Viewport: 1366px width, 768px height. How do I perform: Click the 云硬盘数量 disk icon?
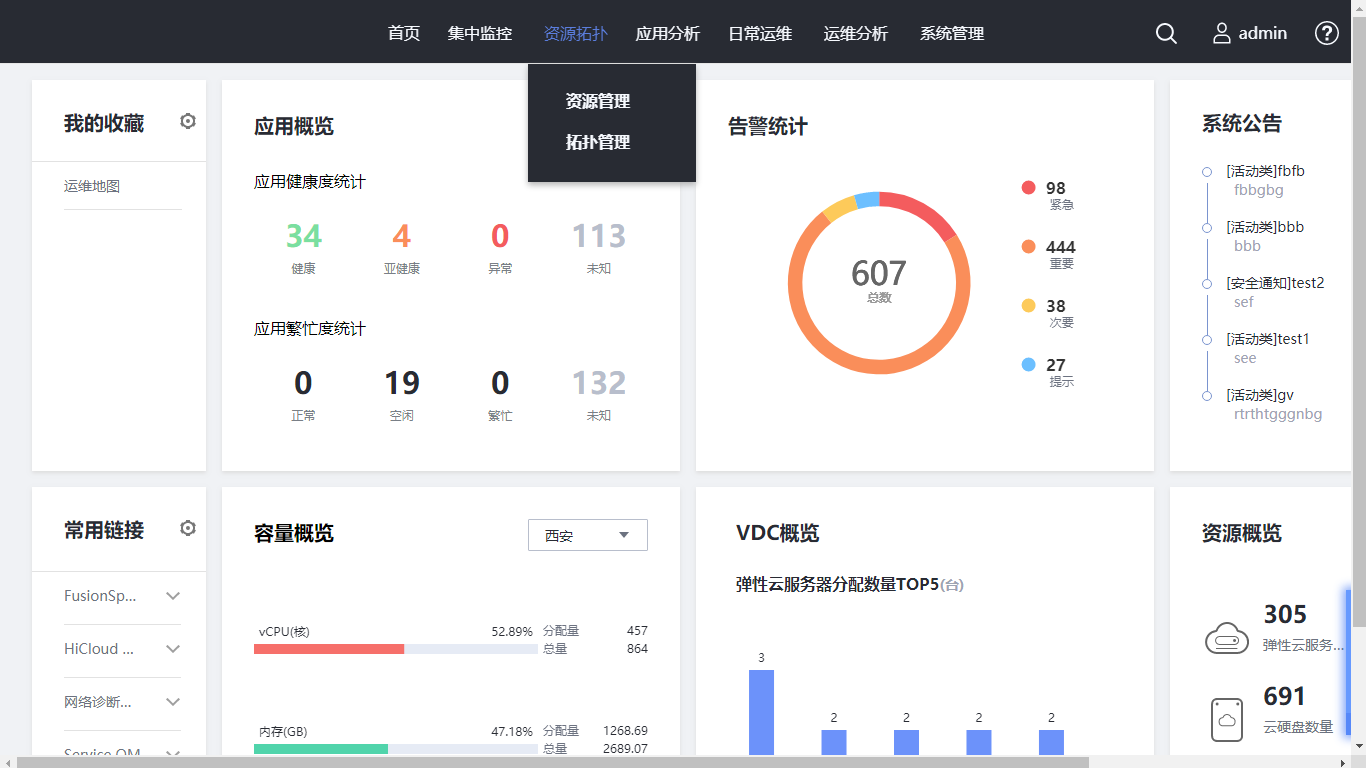tap(1227, 719)
